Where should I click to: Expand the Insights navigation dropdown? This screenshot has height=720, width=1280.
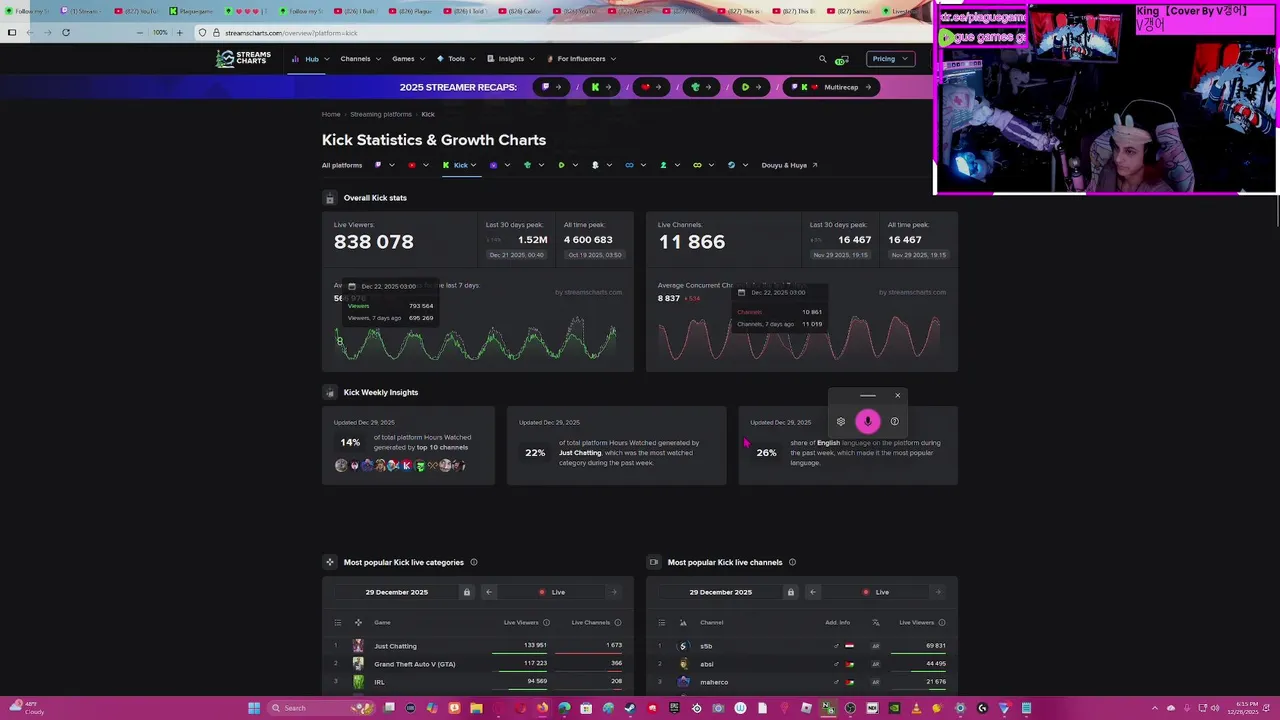[511, 59]
